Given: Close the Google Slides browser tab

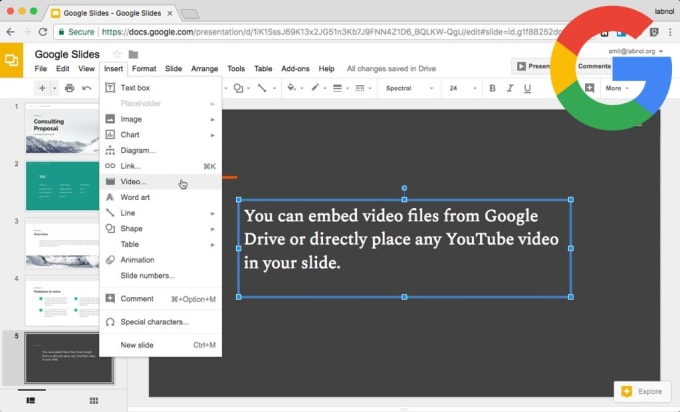Looking at the screenshot, I should [170, 13].
